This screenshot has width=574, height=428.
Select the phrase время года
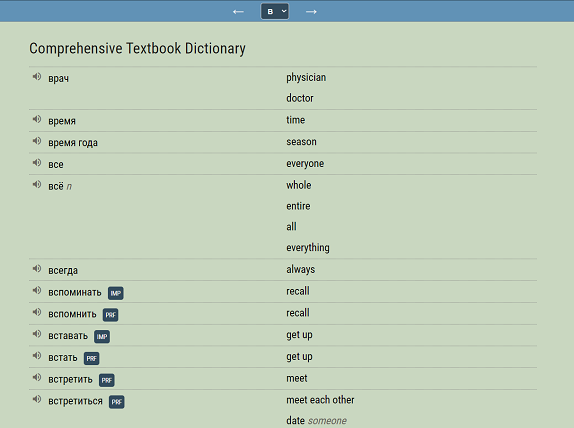[x=73, y=143]
